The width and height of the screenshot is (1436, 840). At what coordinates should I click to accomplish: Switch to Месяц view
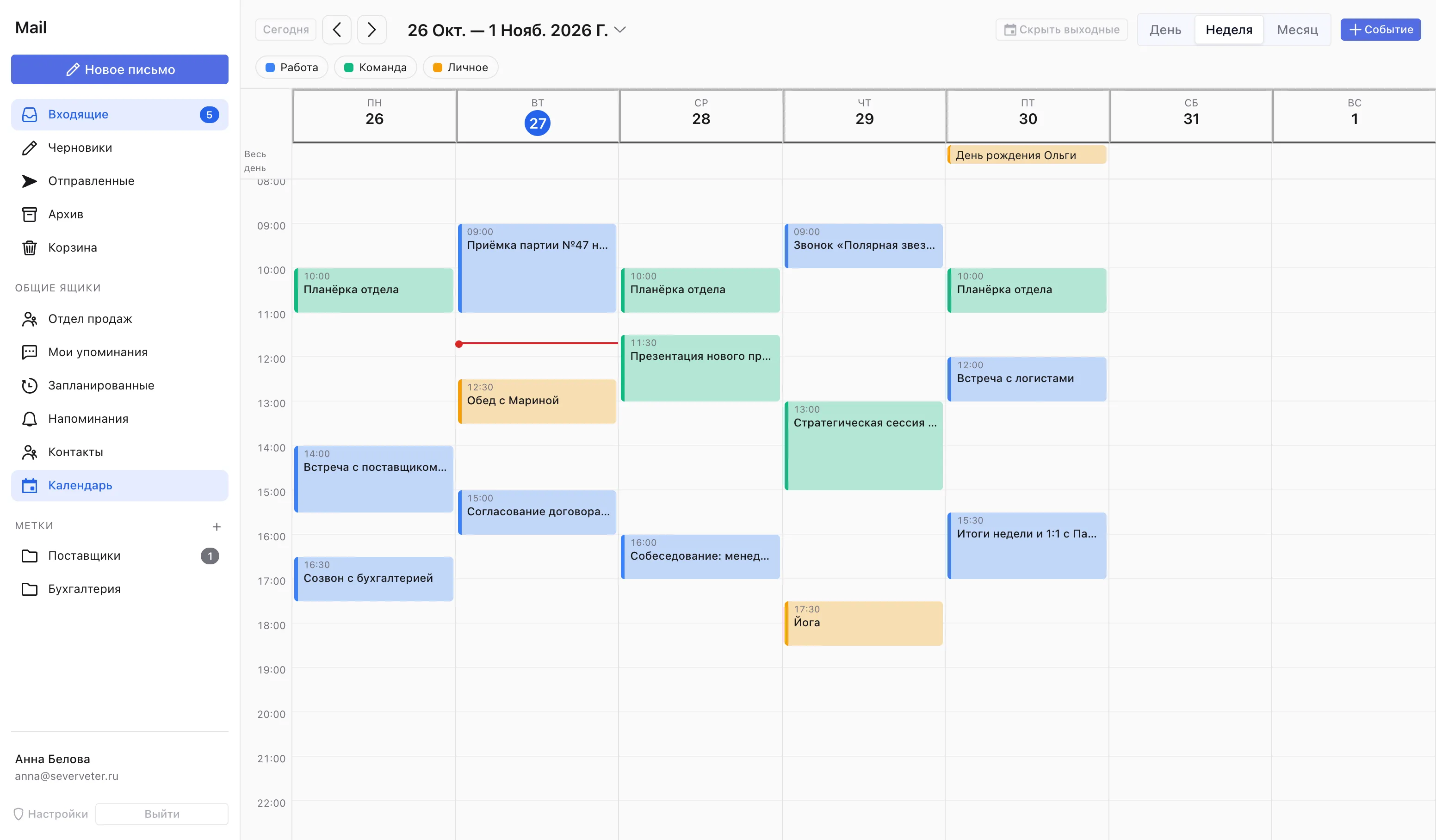tap(1297, 30)
